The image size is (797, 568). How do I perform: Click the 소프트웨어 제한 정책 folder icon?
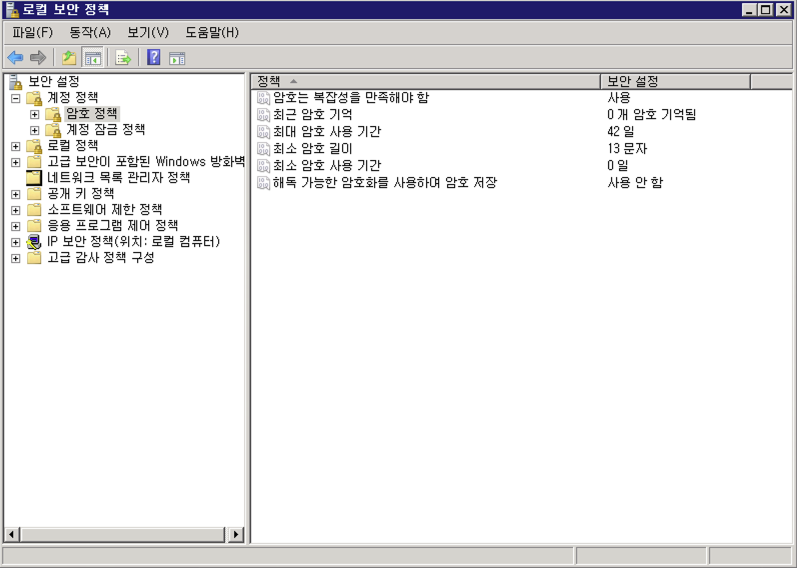(x=34, y=210)
